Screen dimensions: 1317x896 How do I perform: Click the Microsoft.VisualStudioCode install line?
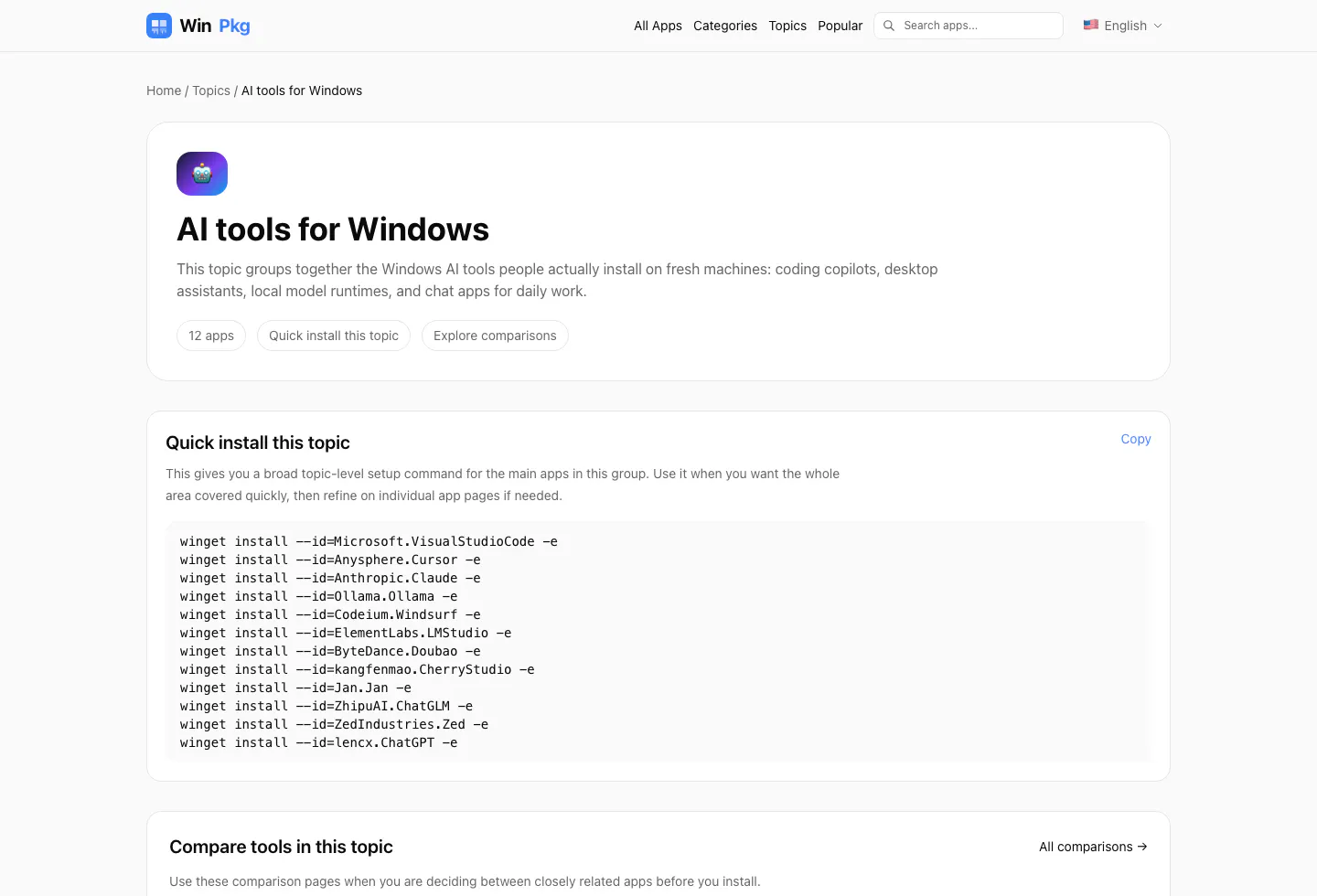[x=369, y=541]
